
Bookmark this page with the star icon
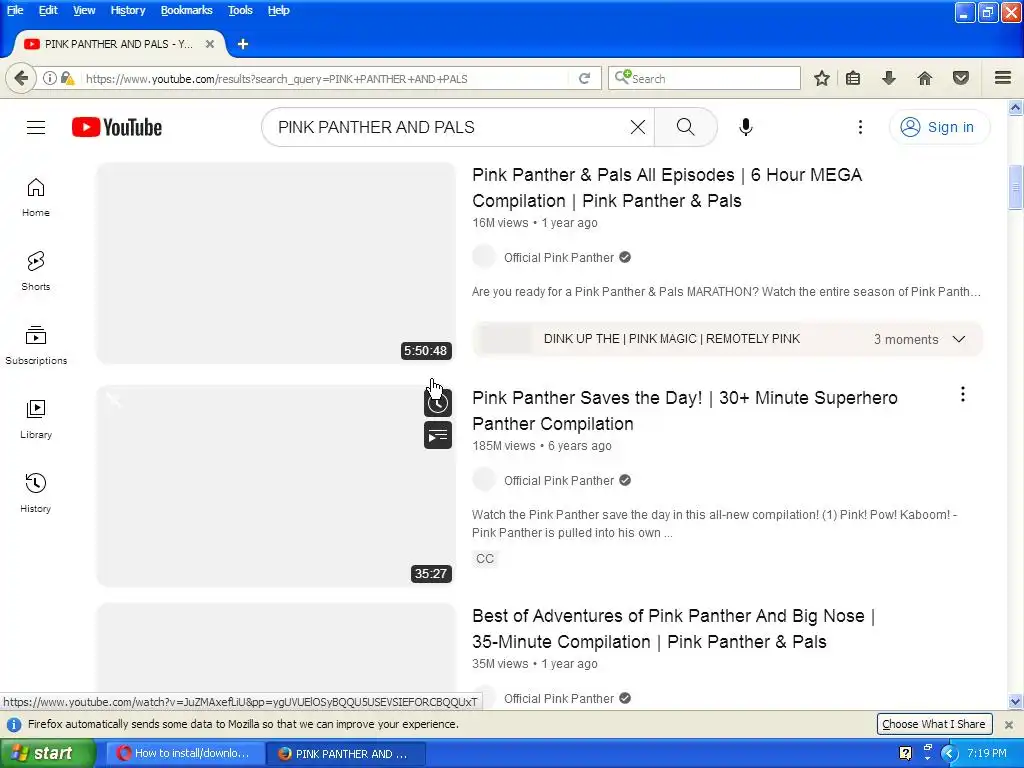[x=822, y=78]
